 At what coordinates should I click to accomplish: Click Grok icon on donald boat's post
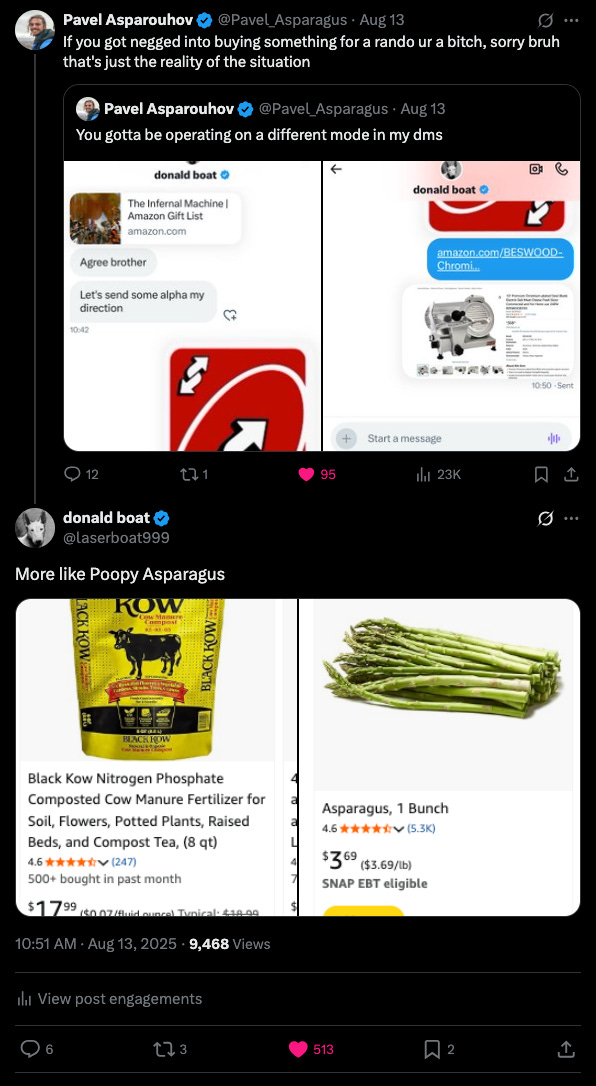[545, 518]
